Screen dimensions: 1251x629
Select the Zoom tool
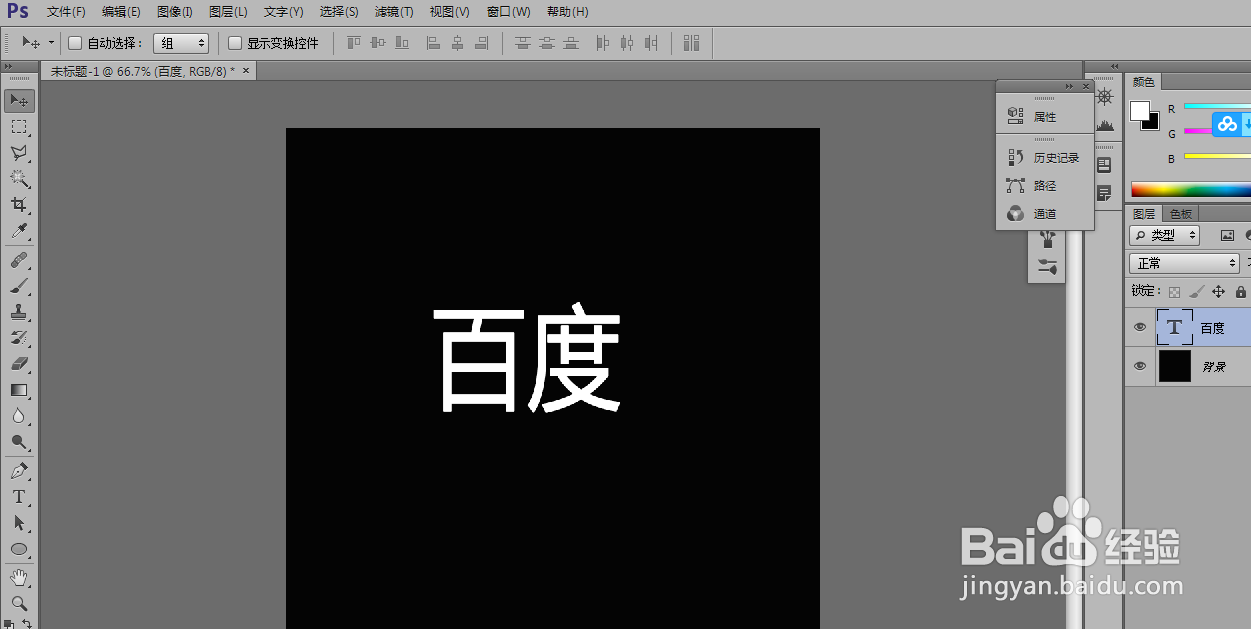coord(19,603)
